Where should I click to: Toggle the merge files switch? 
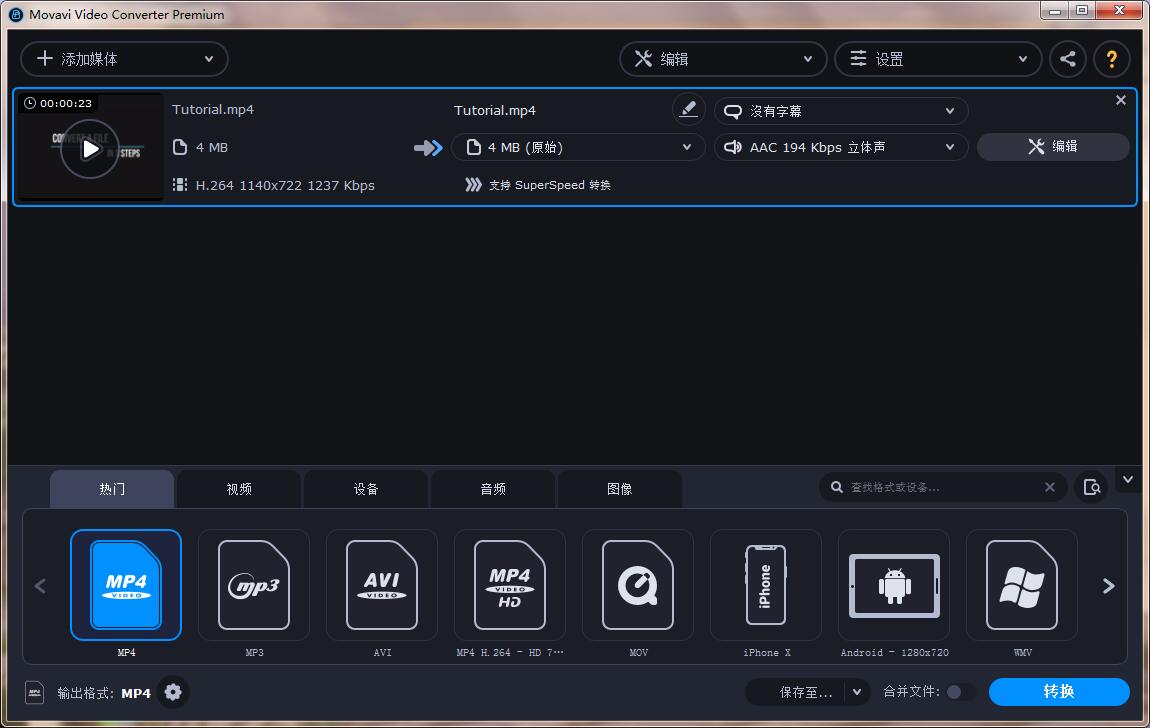pos(959,691)
